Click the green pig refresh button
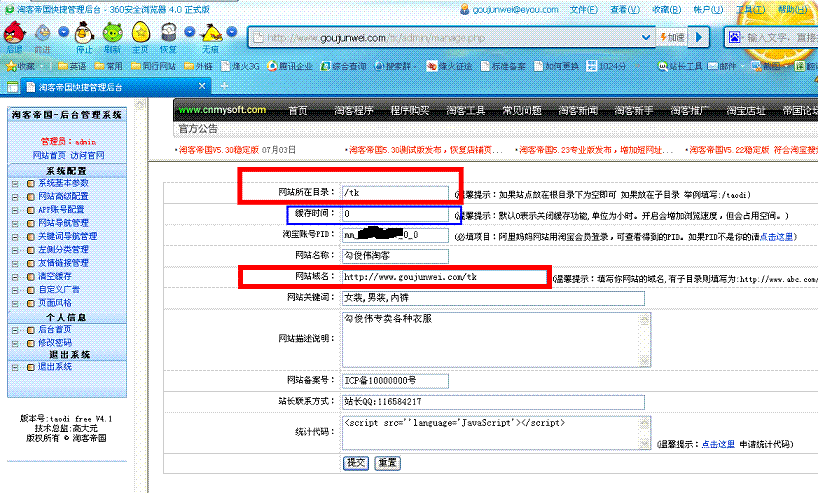The height and width of the screenshot is (493, 818). click(112, 33)
